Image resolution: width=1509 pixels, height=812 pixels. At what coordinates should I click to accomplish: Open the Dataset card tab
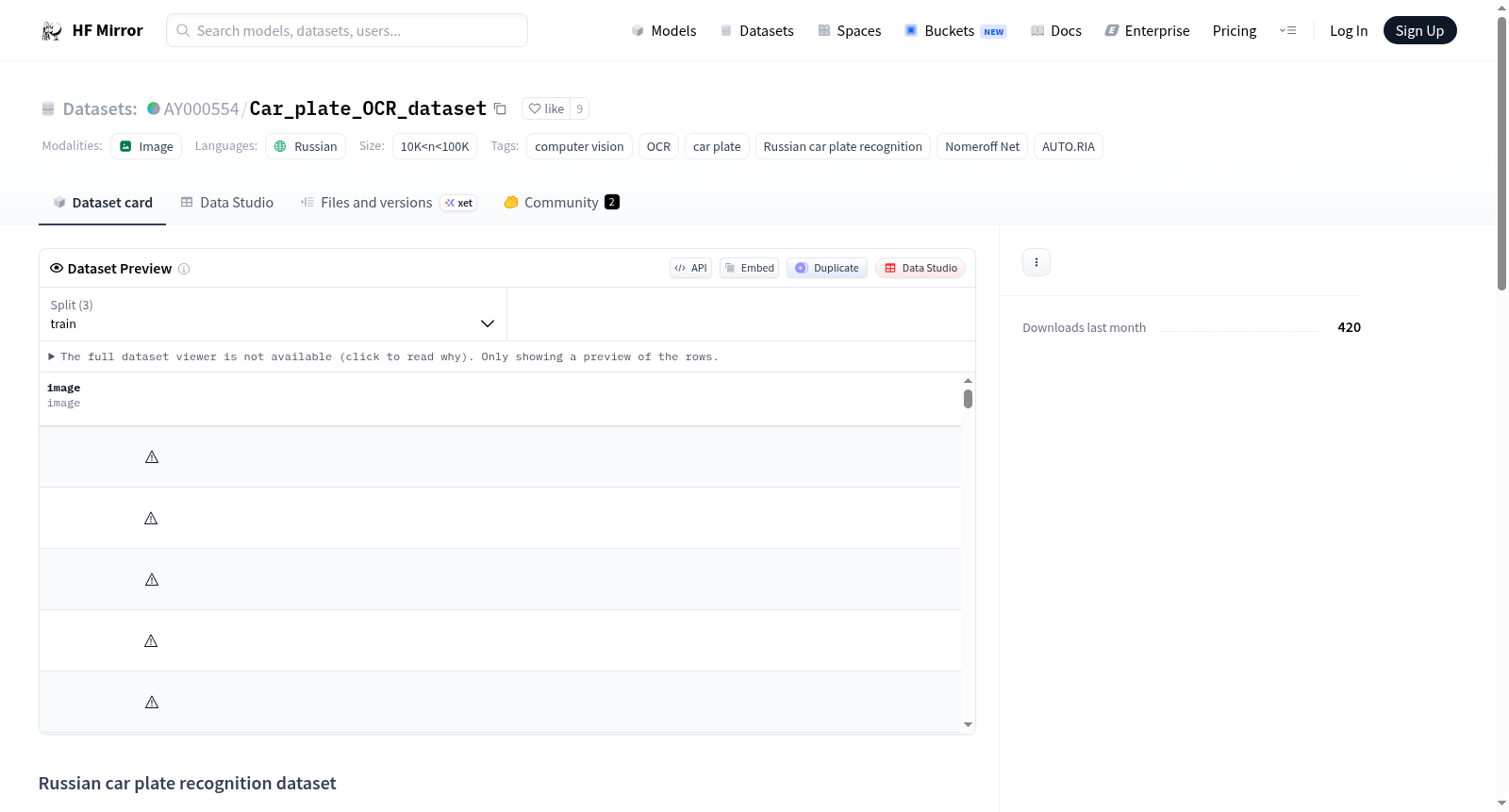coord(103,203)
